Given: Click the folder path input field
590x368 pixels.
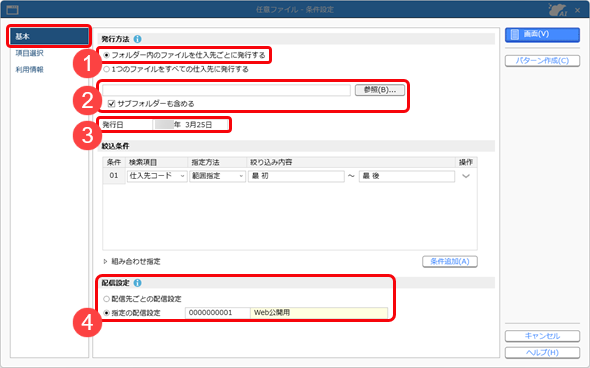Looking at the screenshot, I should [x=227, y=90].
